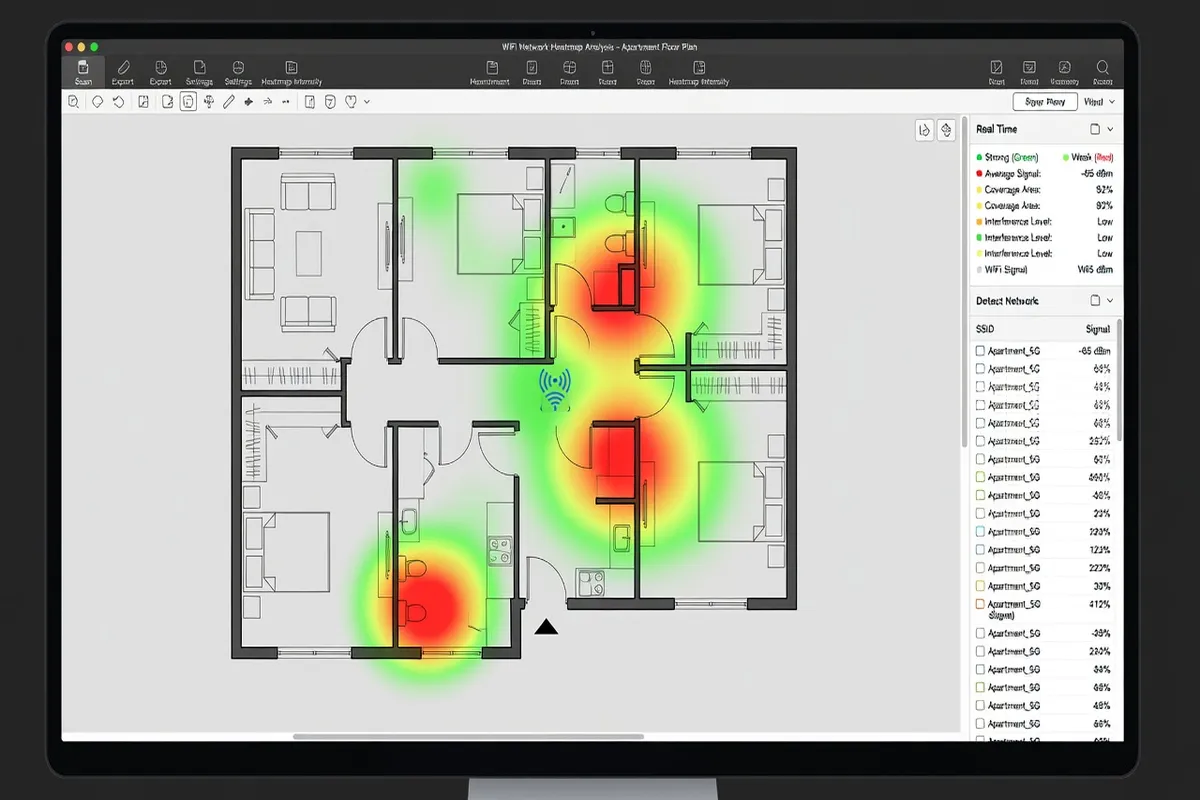Sort by the Signal column header
The height and width of the screenshot is (800, 1200).
click(x=1098, y=329)
